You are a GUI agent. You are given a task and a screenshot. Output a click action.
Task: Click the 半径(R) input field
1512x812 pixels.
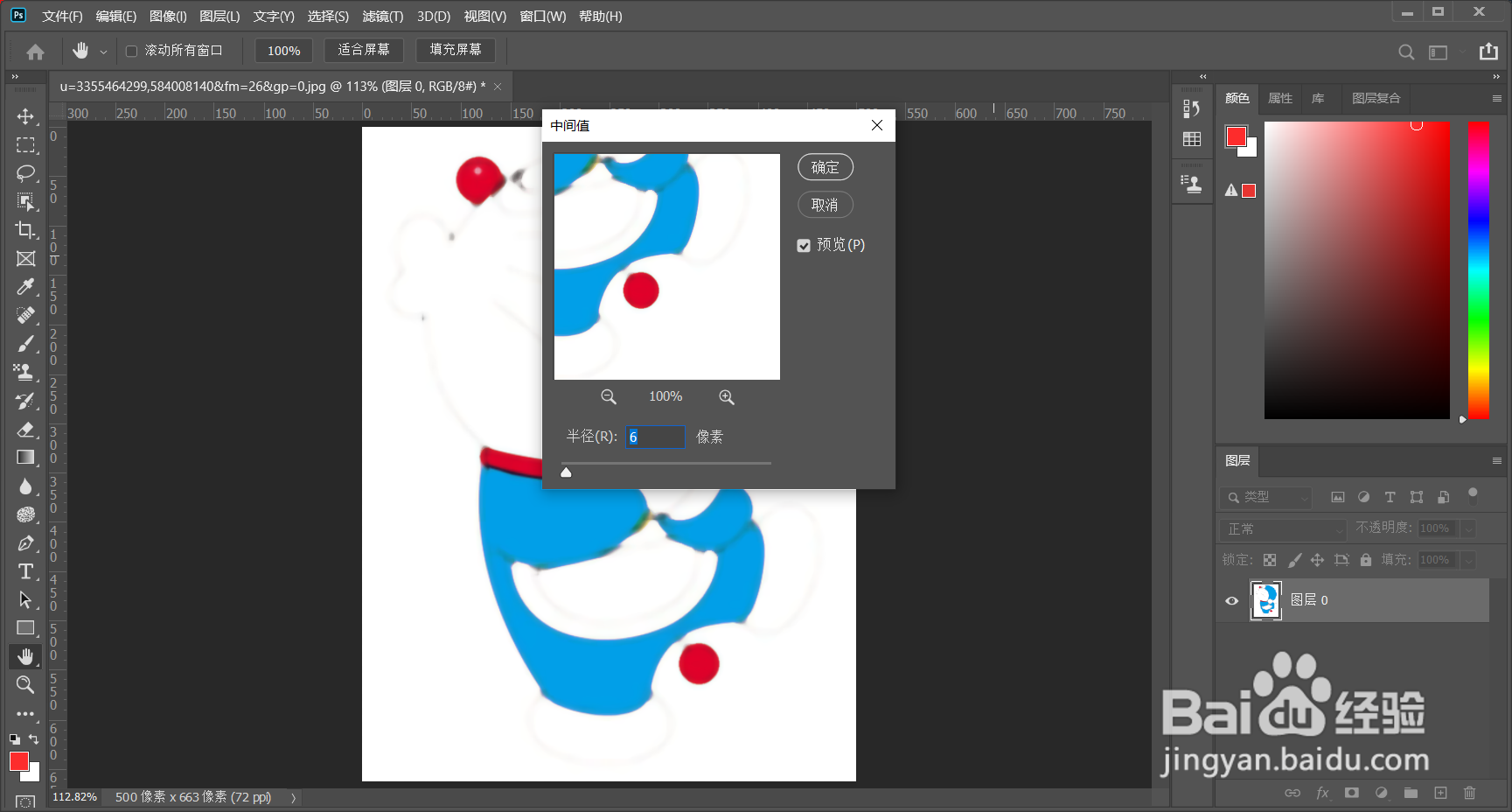pyautogui.click(x=655, y=437)
